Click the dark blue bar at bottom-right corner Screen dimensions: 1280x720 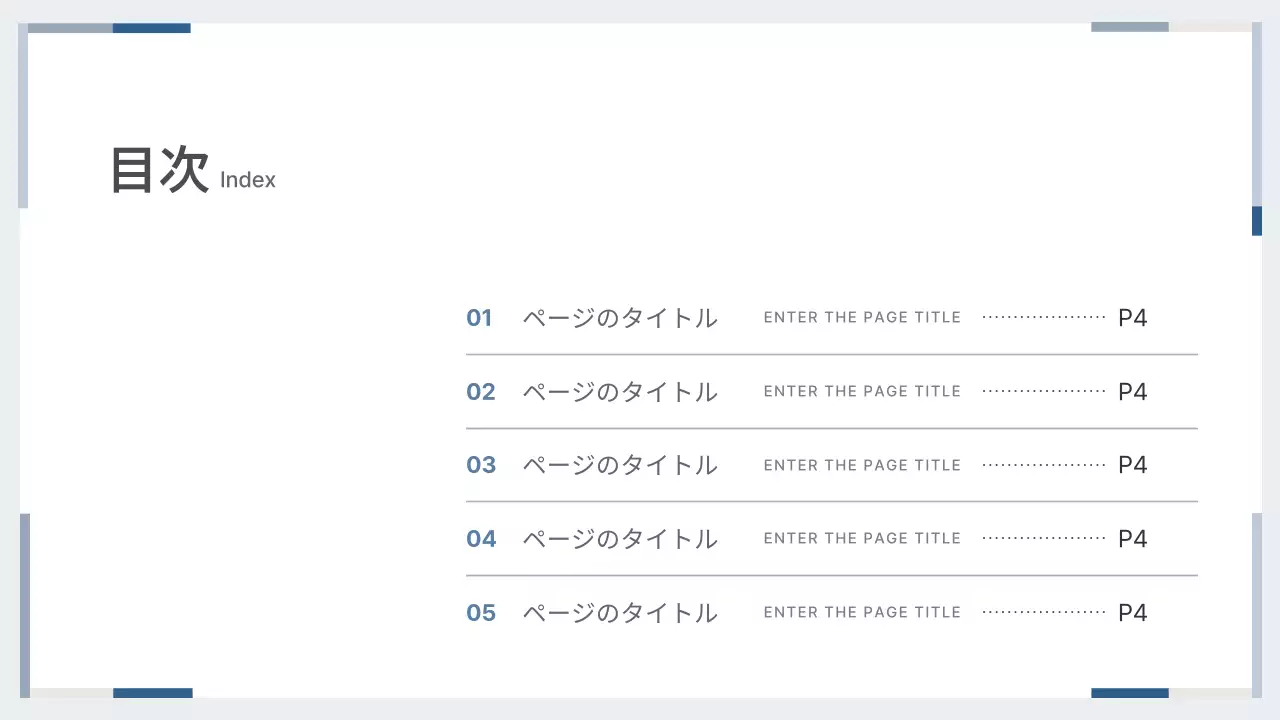point(1129,693)
